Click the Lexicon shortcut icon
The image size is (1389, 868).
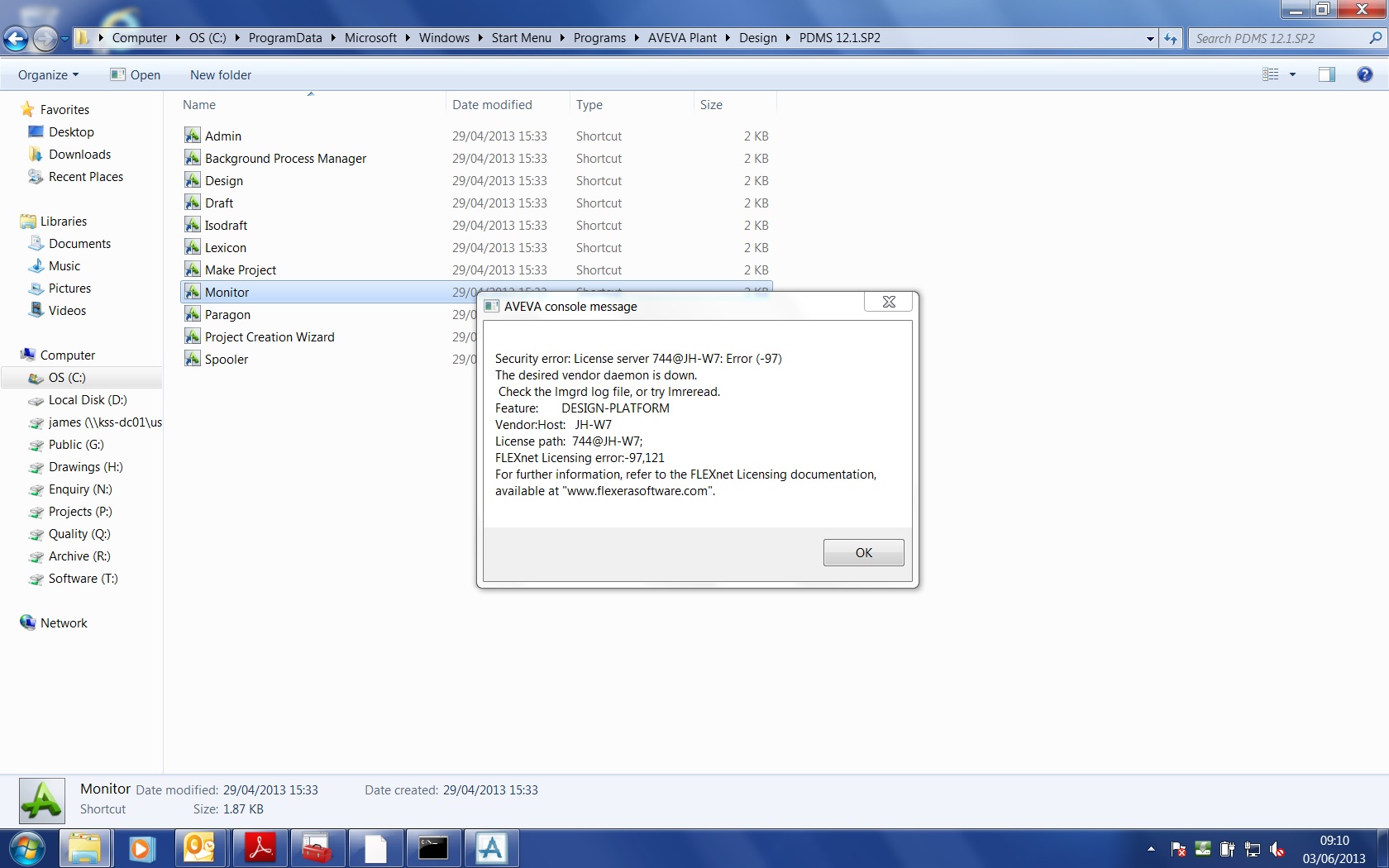(x=193, y=247)
